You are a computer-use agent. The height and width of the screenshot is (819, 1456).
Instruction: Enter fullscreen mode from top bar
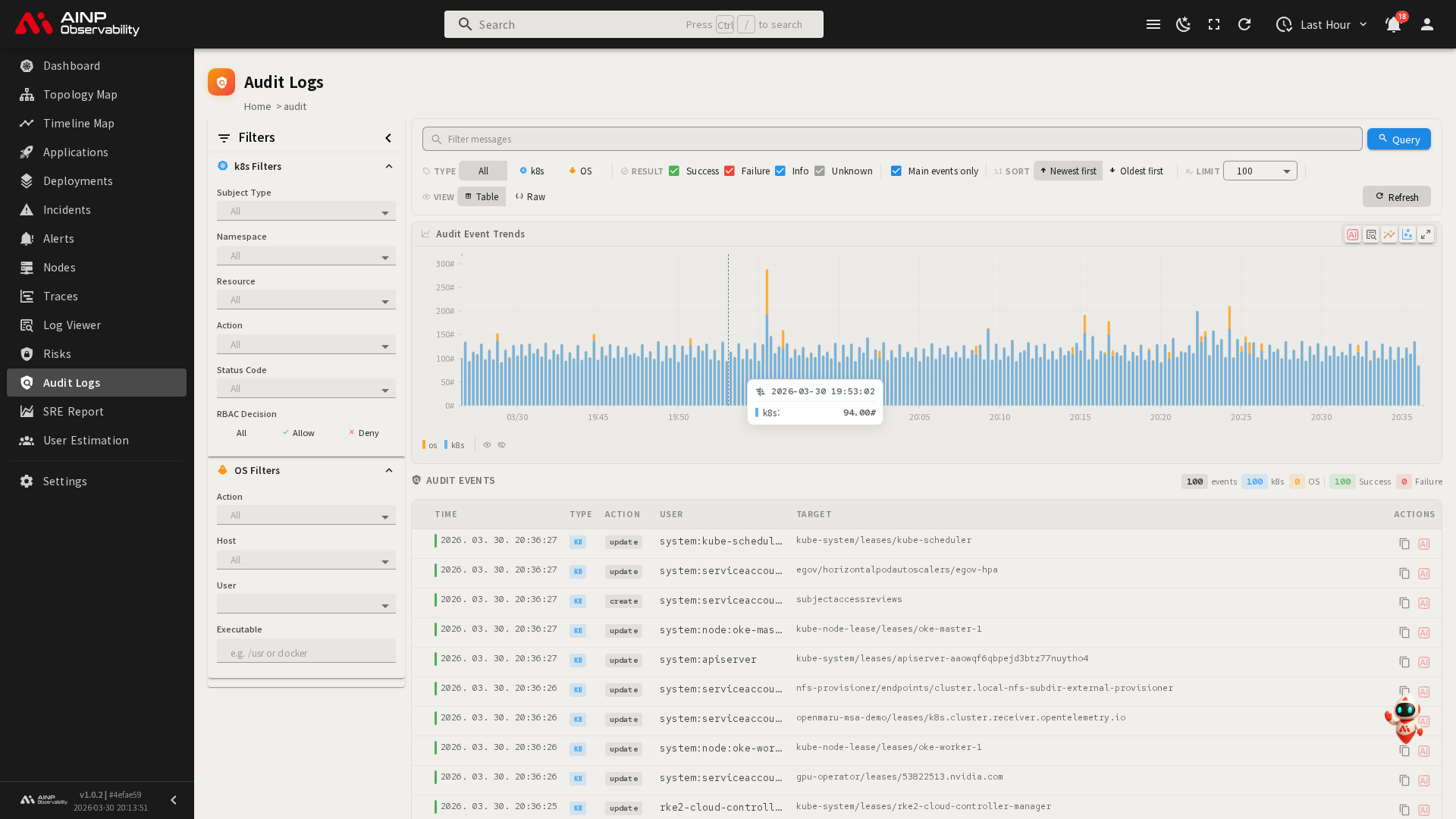tap(1214, 24)
